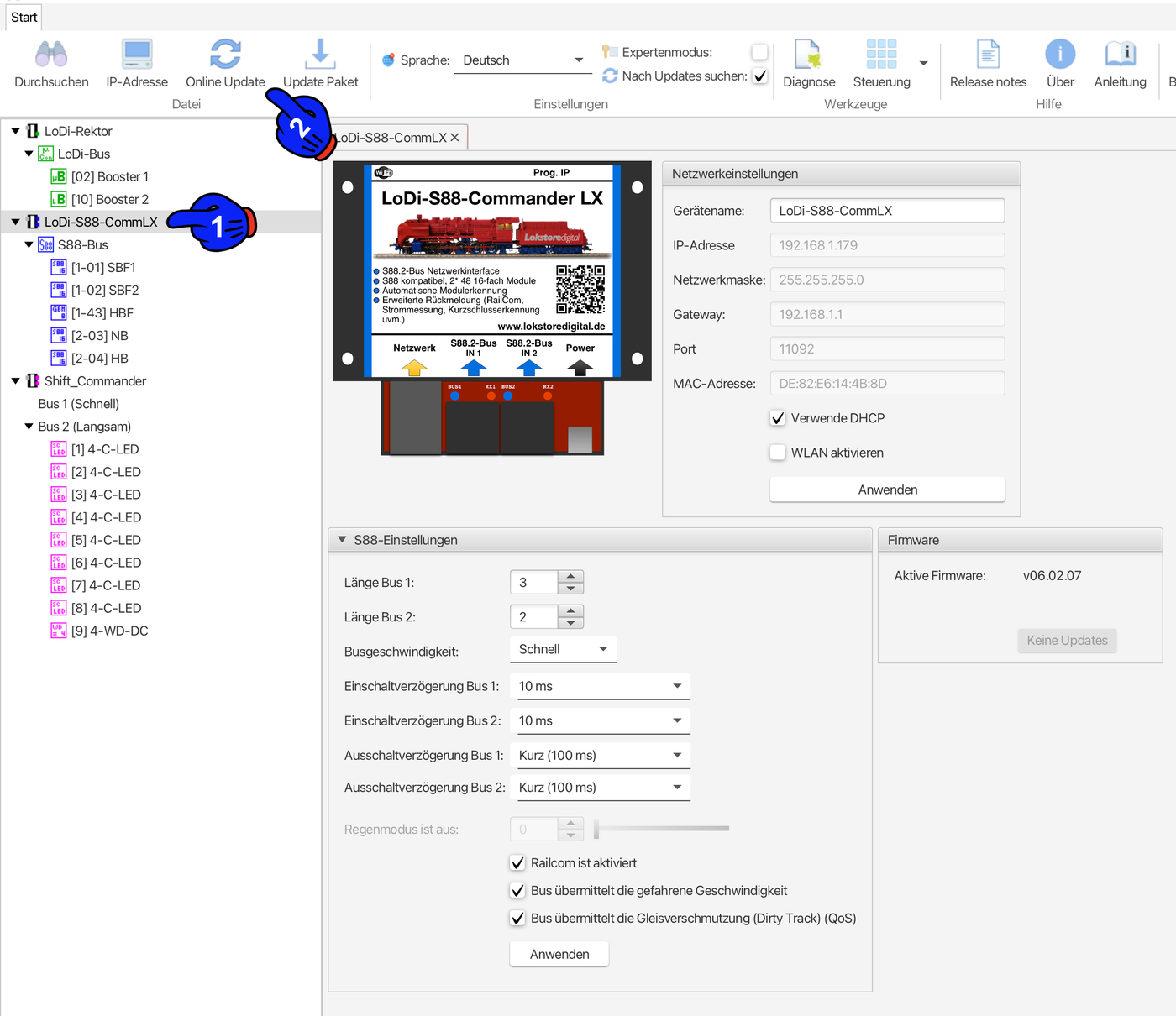
Task: Collapse the S88-Einstellungen section
Action: click(342, 540)
